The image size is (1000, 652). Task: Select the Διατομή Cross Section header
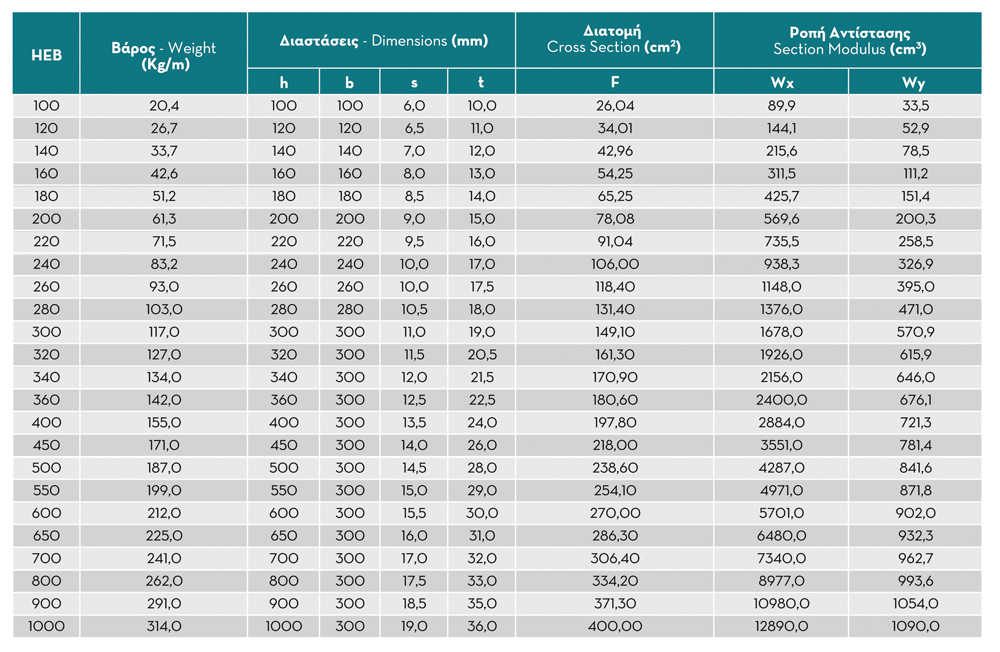click(x=614, y=41)
